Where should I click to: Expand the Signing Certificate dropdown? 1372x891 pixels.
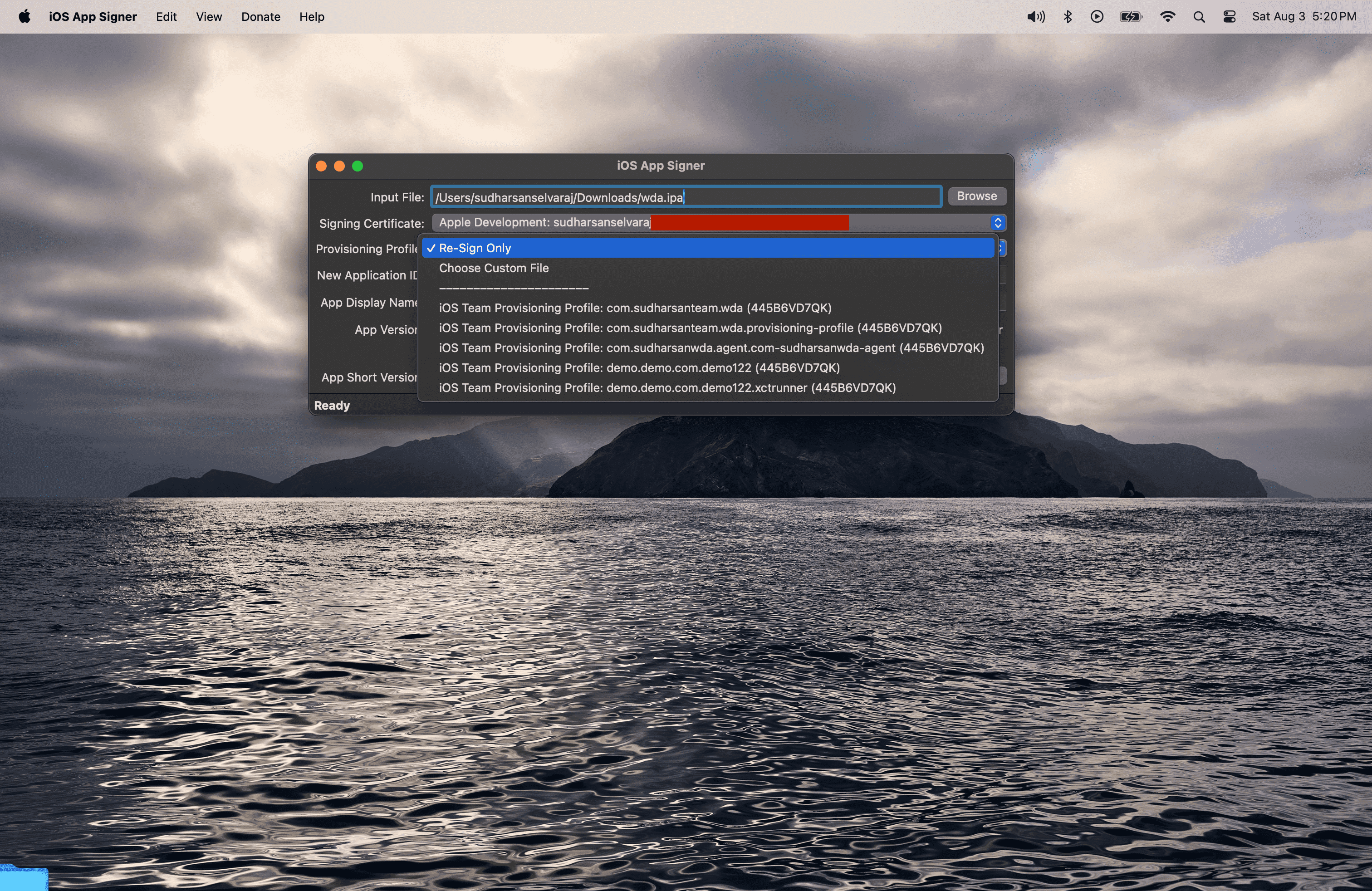tap(997, 222)
